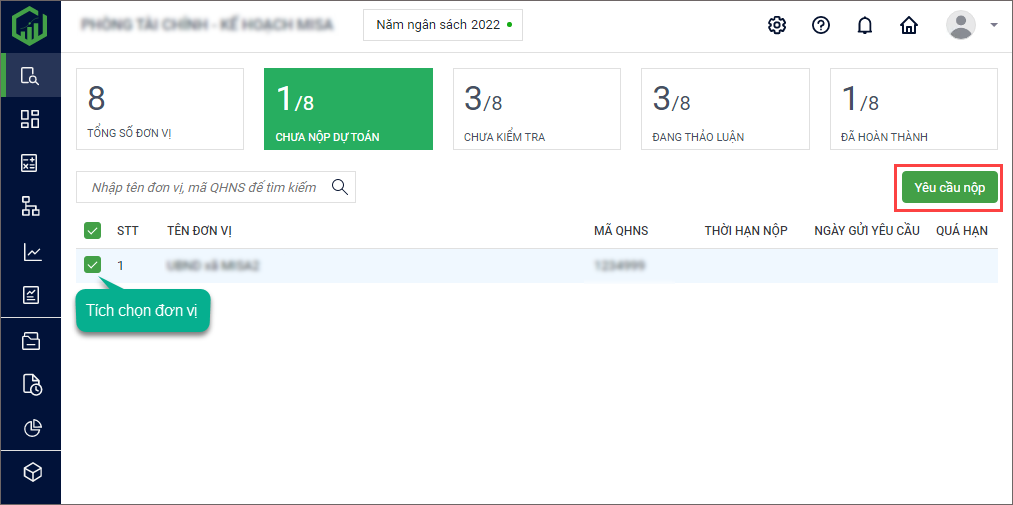The height and width of the screenshot is (505, 1013).
Task: Click the unit name search input field
Action: click(203, 187)
